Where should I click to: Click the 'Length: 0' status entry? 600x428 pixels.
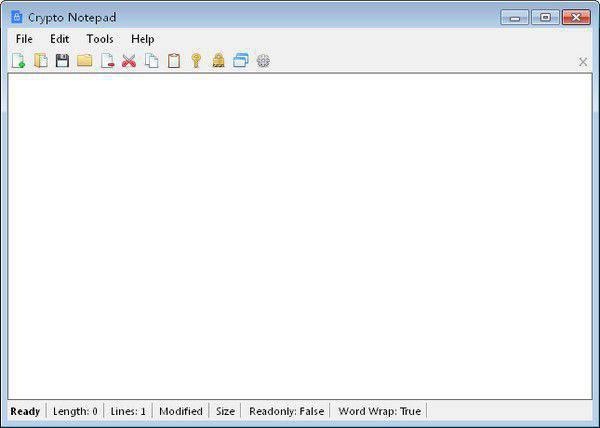[x=75, y=412]
